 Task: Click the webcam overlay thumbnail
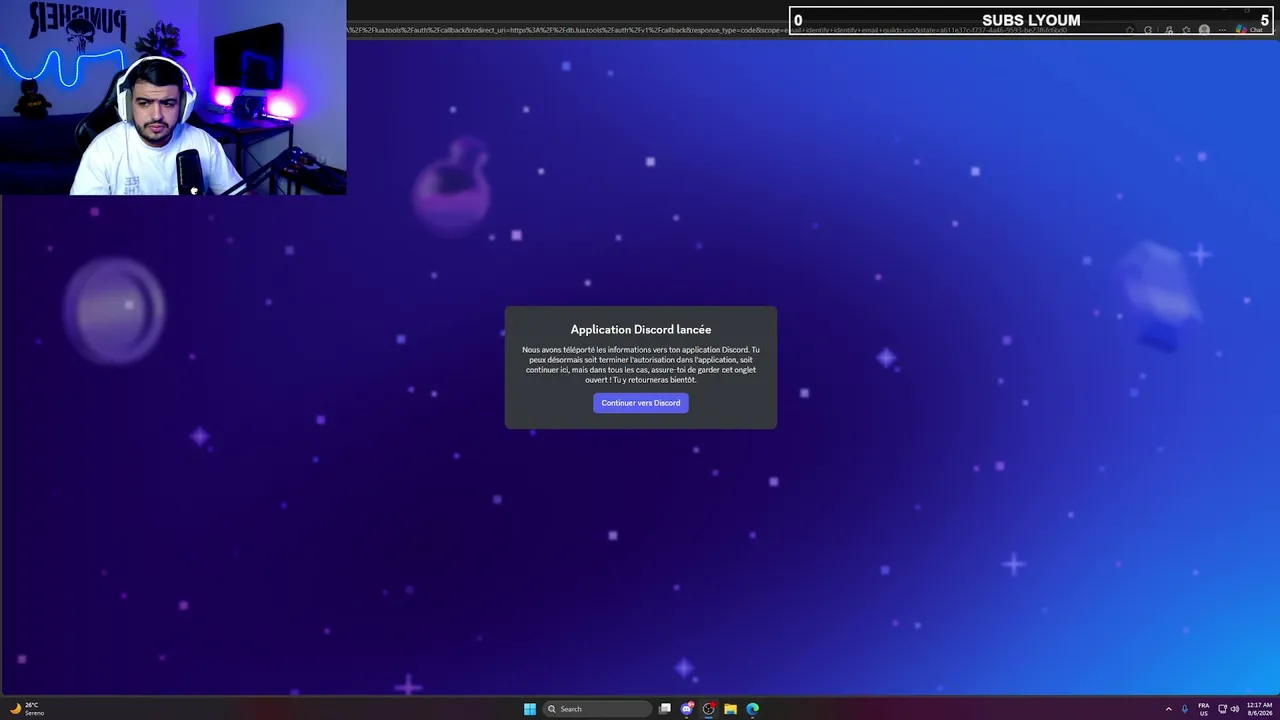click(173, 97)
